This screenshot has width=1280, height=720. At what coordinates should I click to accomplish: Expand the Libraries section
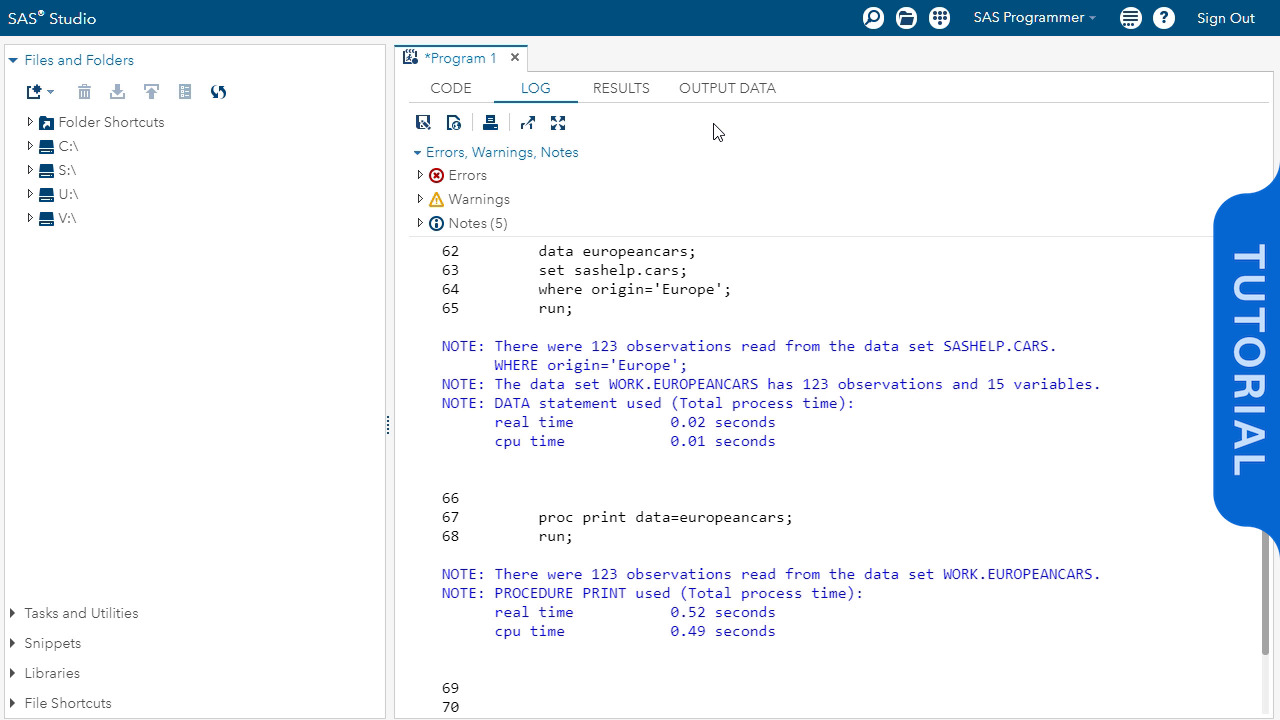(13, 673)
